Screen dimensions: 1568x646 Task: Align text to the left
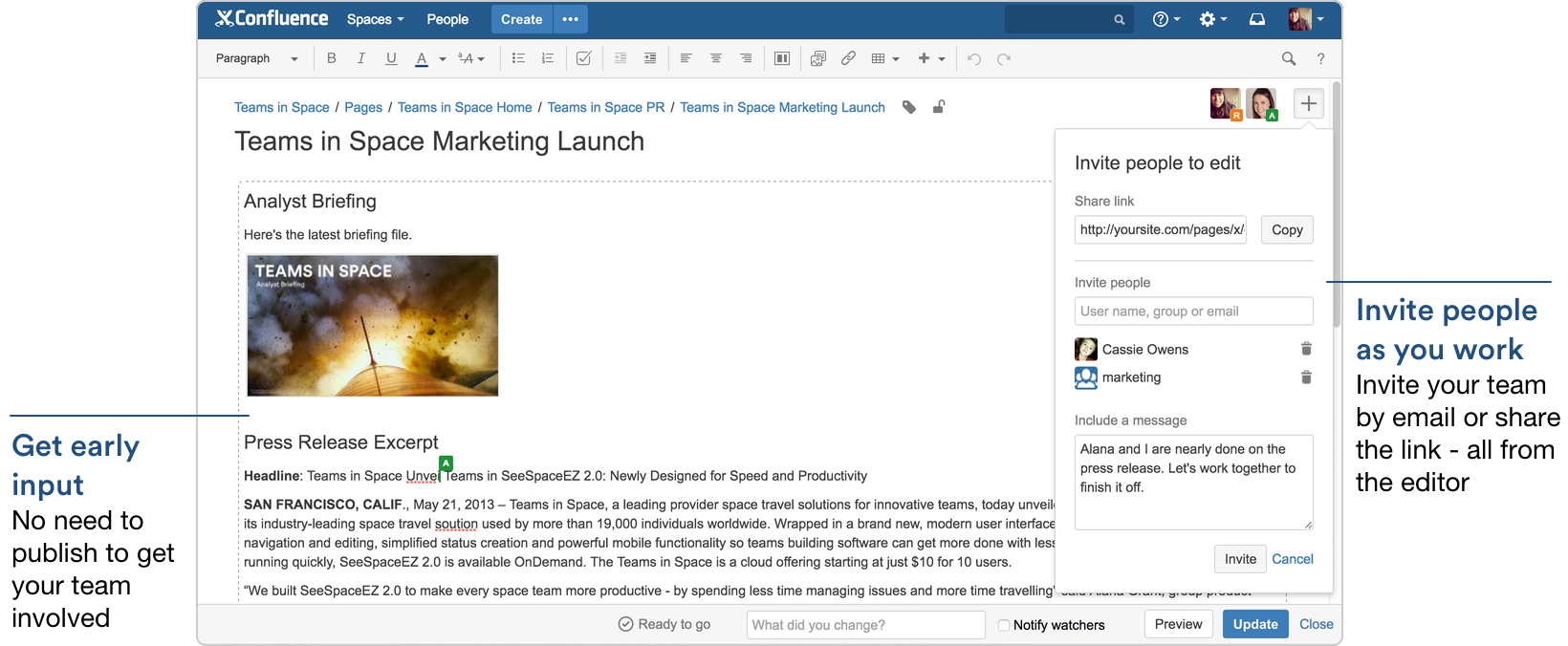[686, 58]
